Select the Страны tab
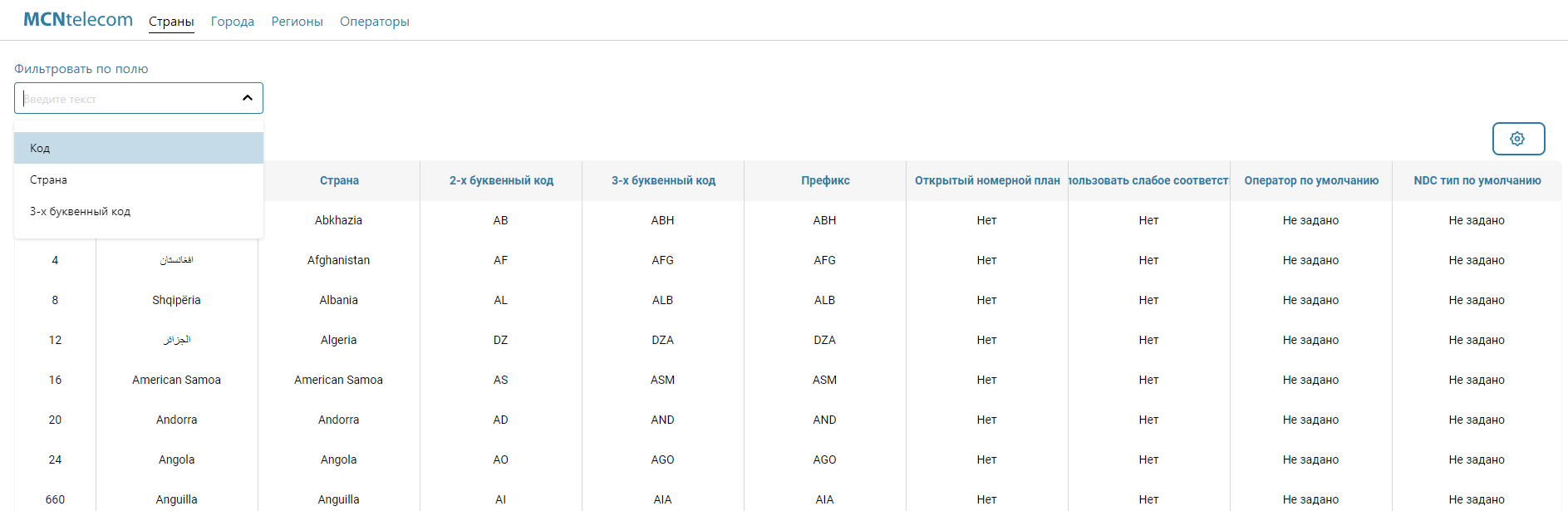 tap(171, 22)
